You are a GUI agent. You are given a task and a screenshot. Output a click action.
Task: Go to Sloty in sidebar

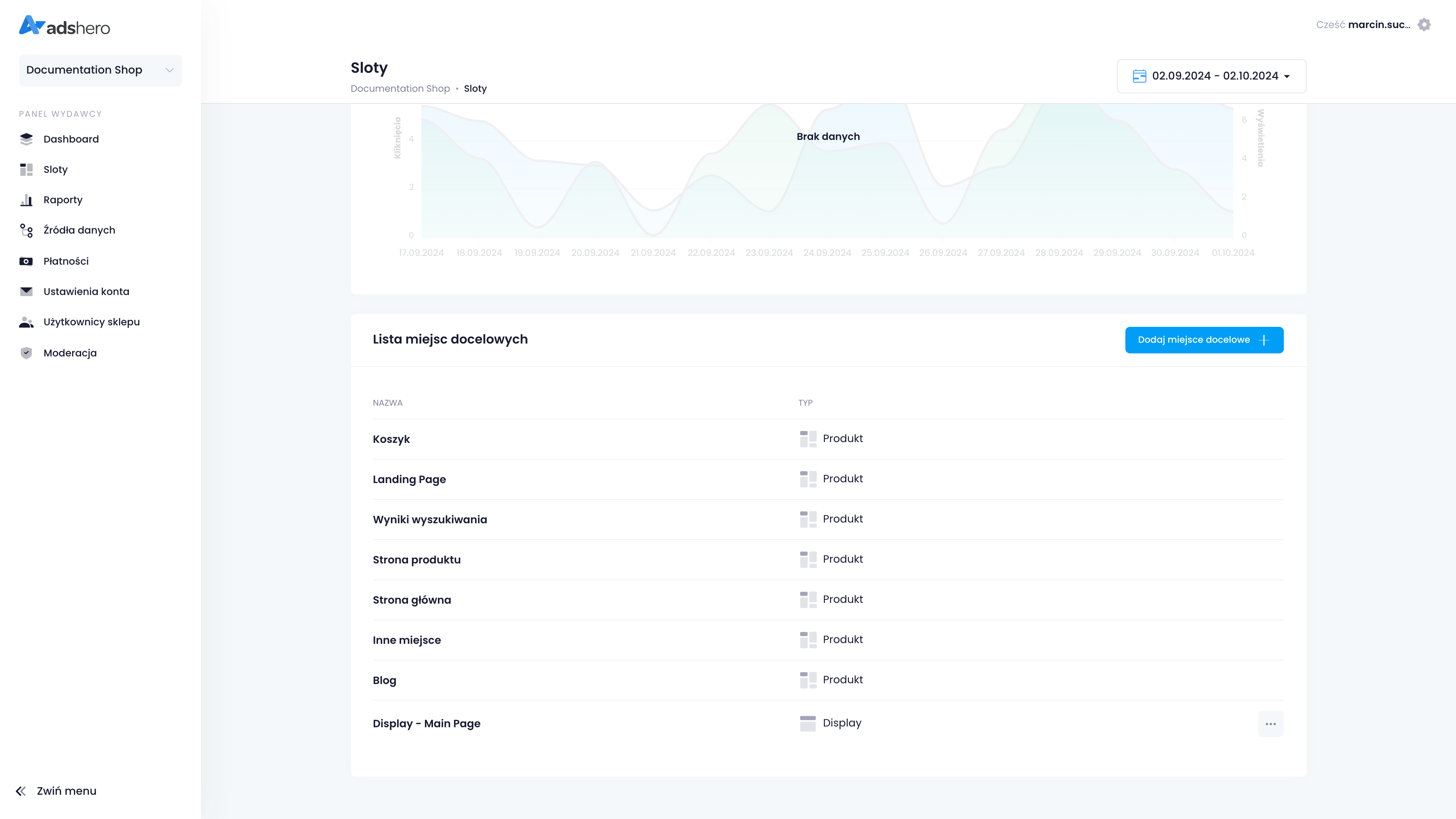point(55,169)
